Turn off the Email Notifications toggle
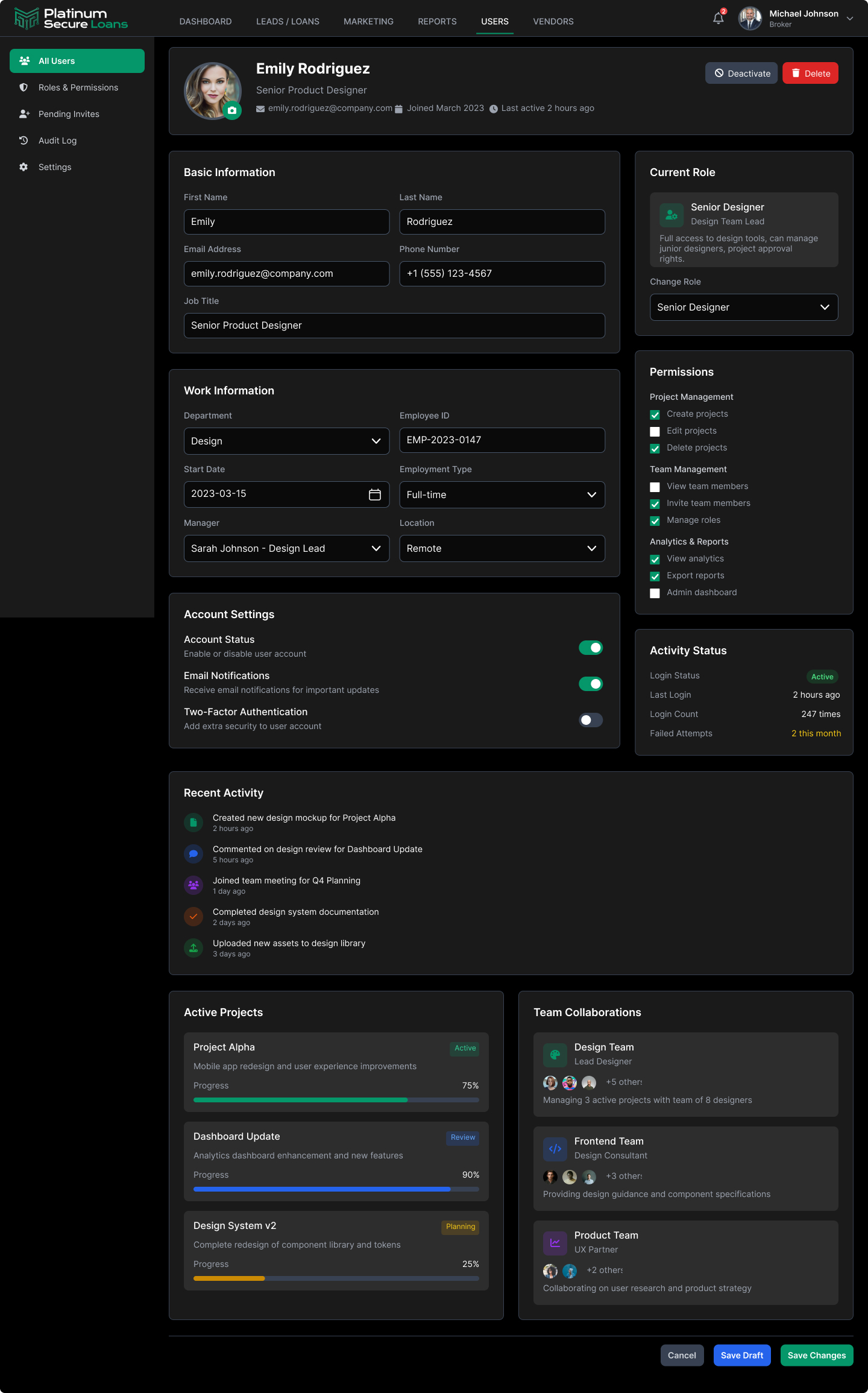Screen dimensions: 868x1393 pyautogui.click(x=591, y=684)
